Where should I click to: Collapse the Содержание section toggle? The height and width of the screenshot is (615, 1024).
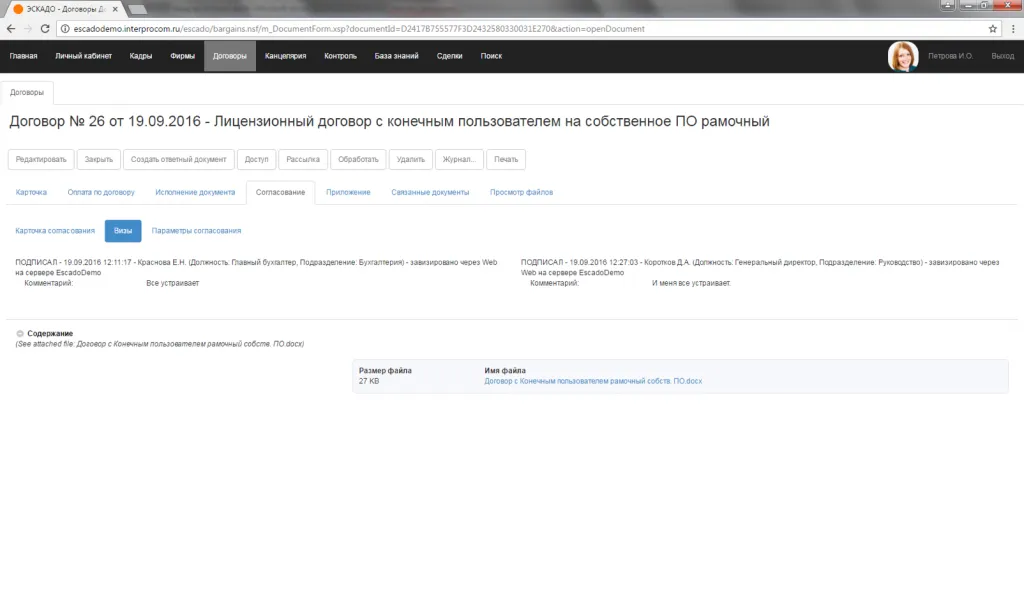(x=20, y=333)
